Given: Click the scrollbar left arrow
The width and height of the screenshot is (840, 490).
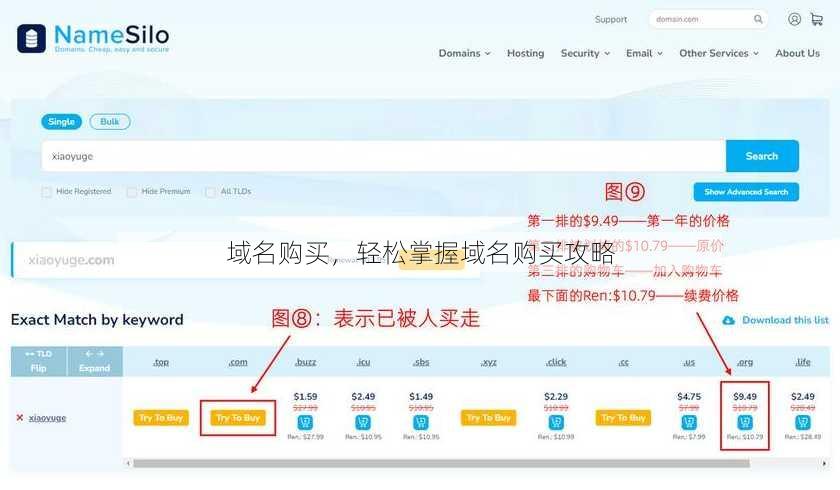Looking at the screenshot, I should [x=128, y=463].
